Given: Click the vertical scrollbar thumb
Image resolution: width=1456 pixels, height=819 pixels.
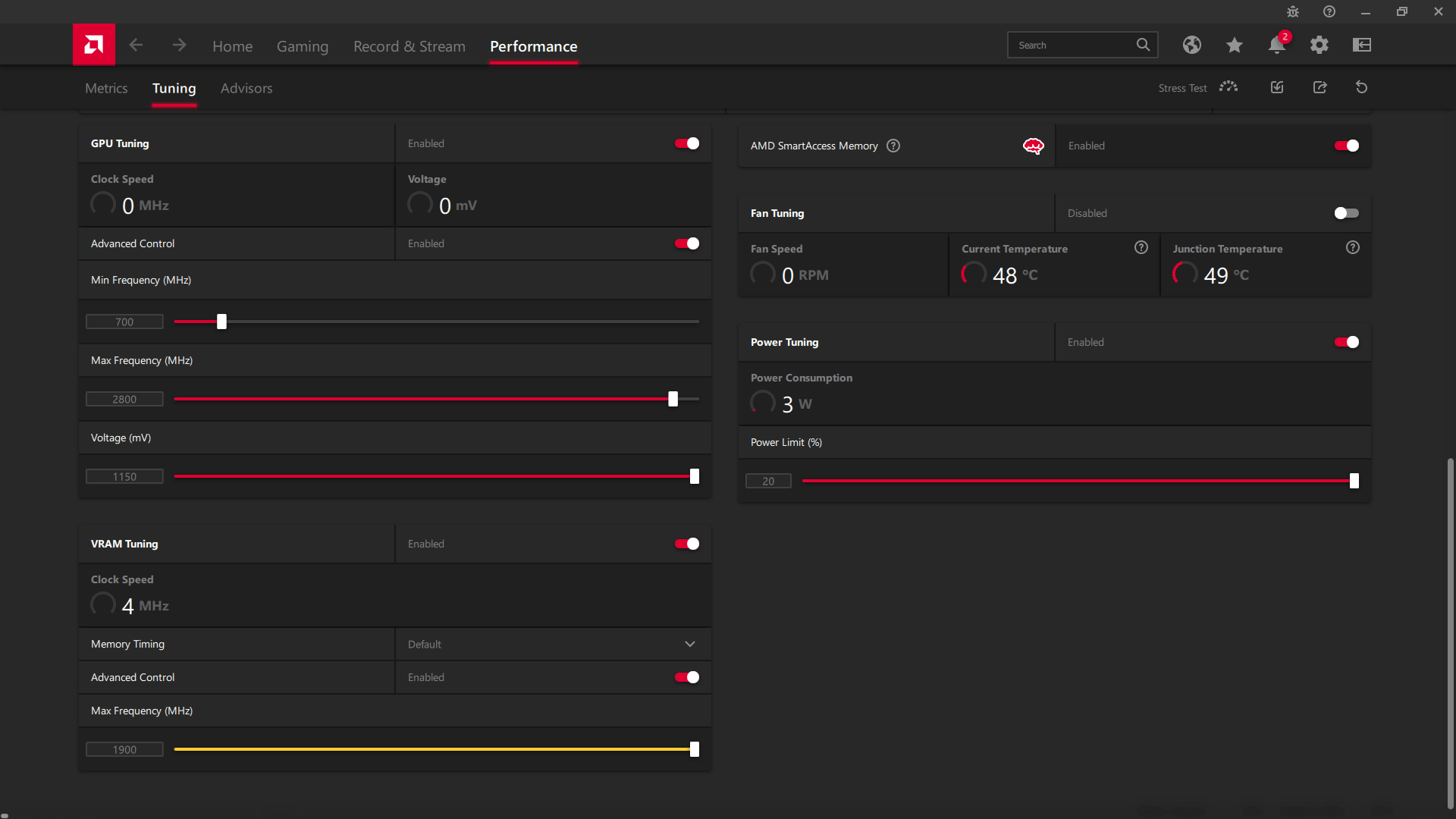Looking at the screenshot, I should (1451, 633).
